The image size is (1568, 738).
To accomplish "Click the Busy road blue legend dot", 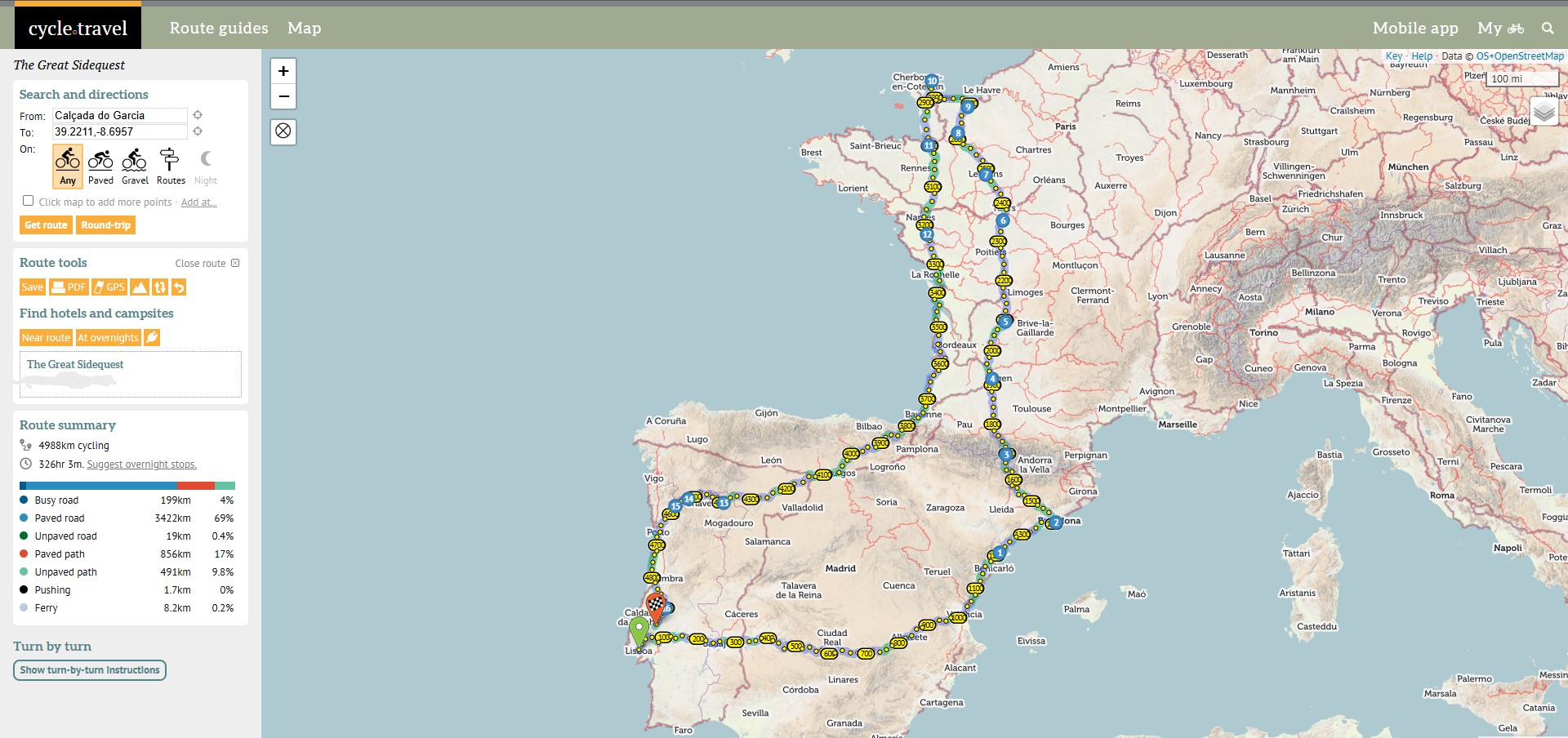I will (24, 500).
